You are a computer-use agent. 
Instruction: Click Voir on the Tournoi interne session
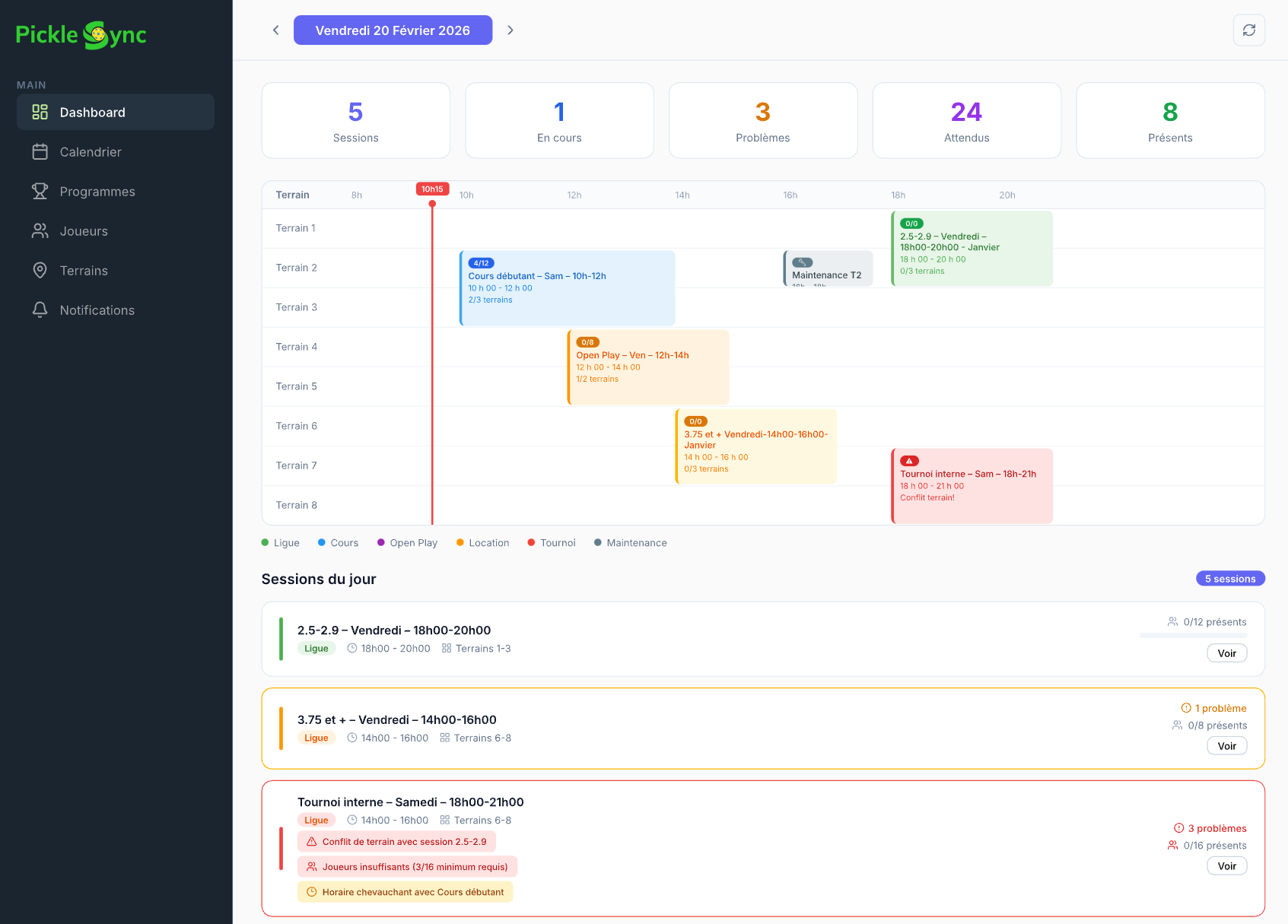1226,865
